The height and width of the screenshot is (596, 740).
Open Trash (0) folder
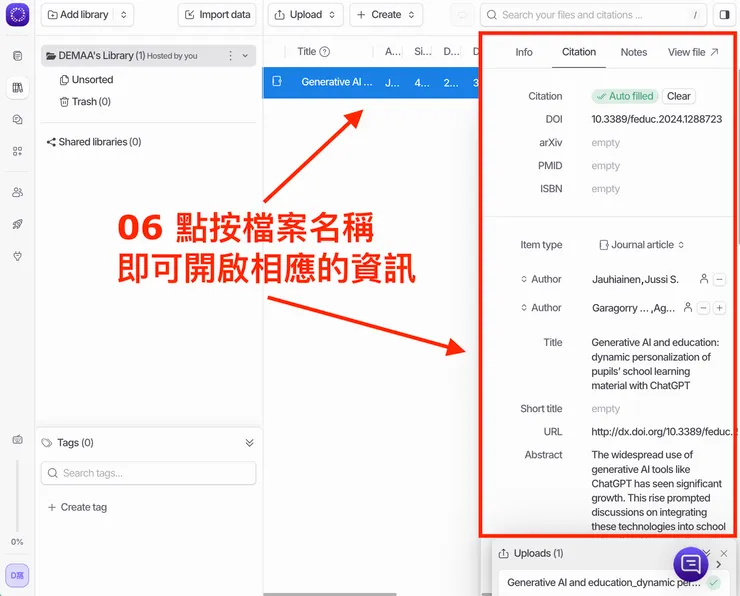[x=85, y=101]
